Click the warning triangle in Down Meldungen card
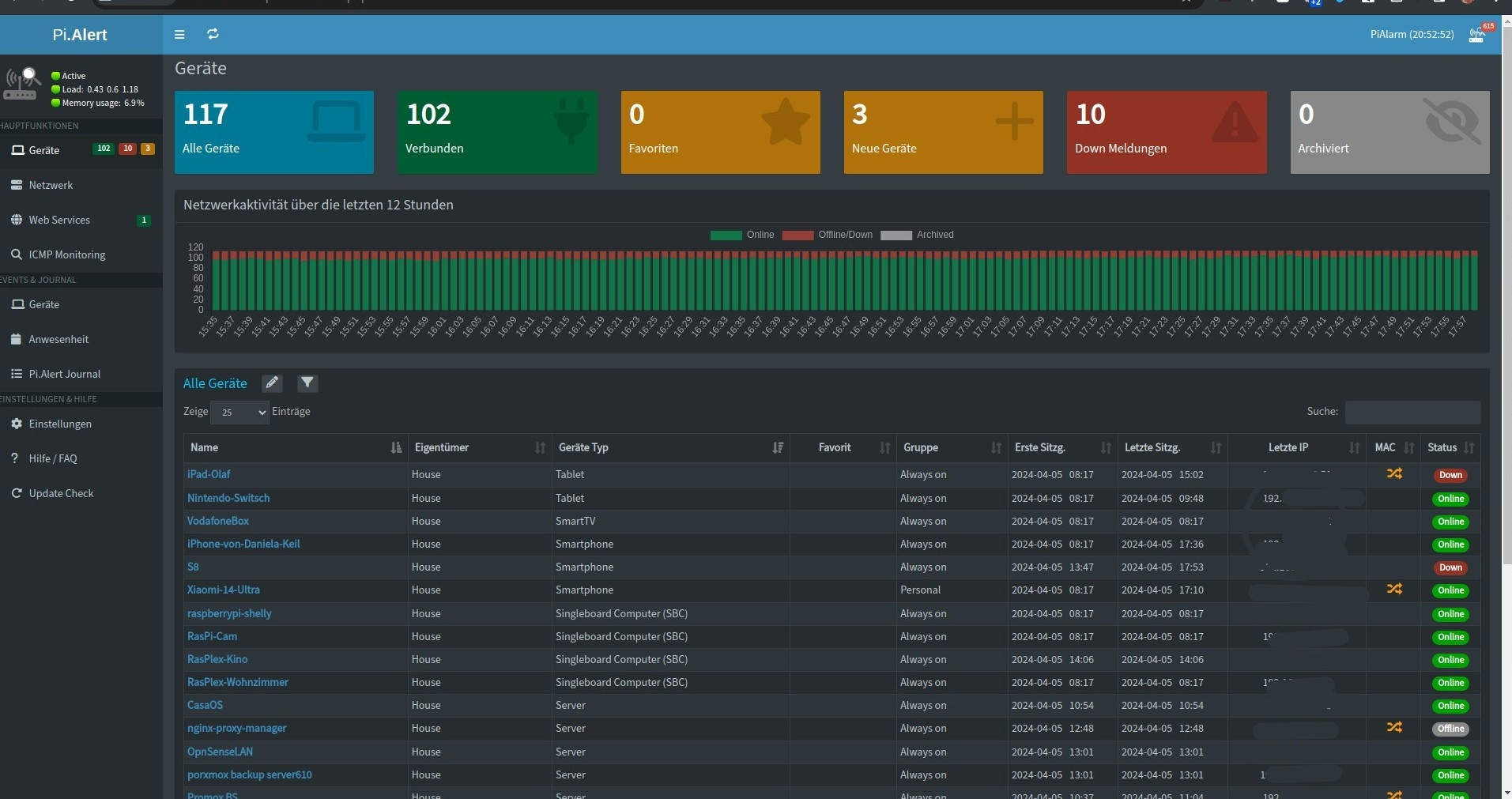Image resolution: width=1512 pixels, height=799 pixels. pos(1235,122)
